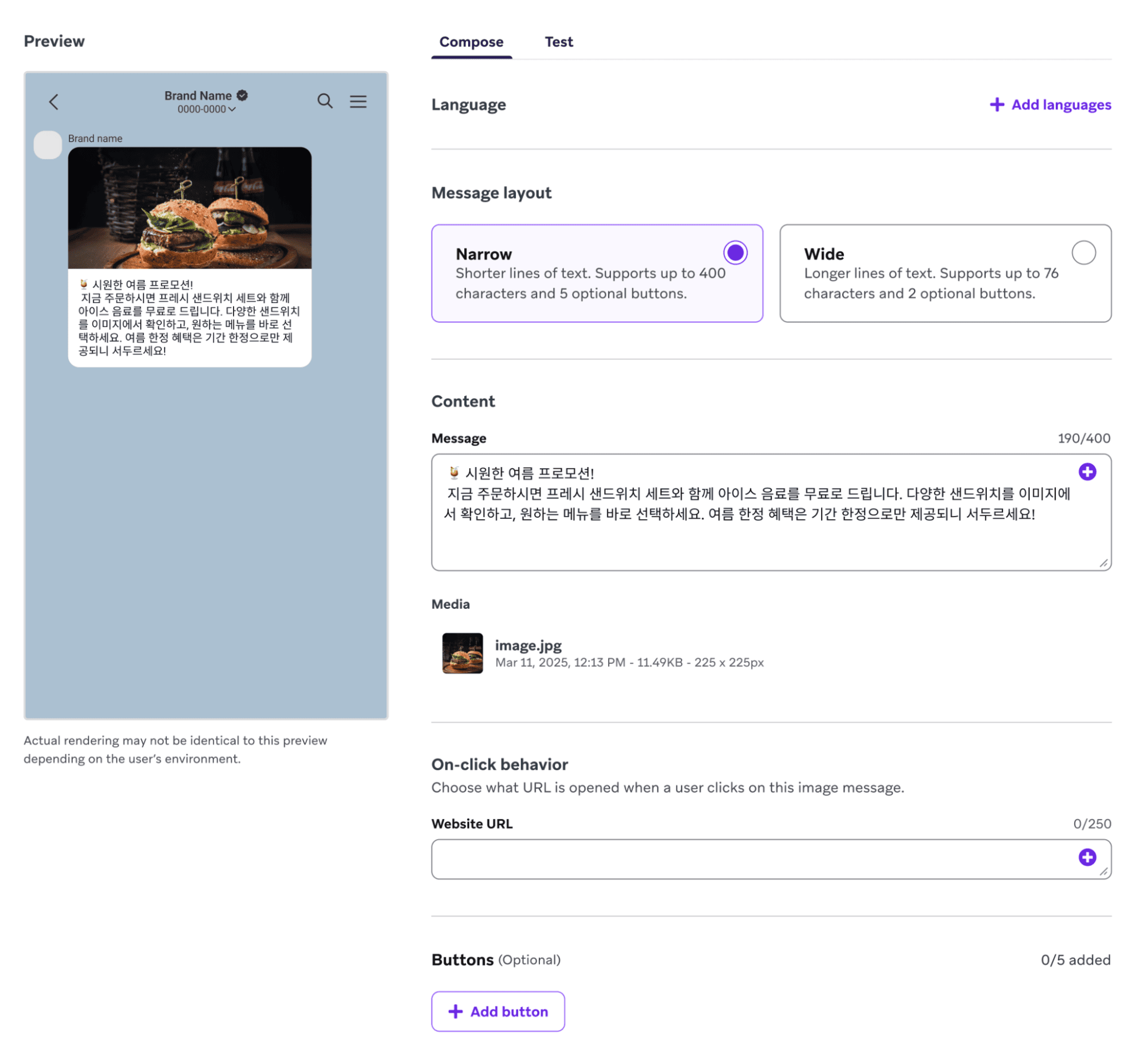
Task: Click the plus icon beside Add languages
Action: [x=996, y=105]
